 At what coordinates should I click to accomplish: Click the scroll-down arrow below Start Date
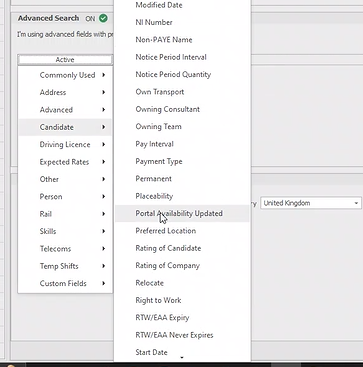pos(182,358)
